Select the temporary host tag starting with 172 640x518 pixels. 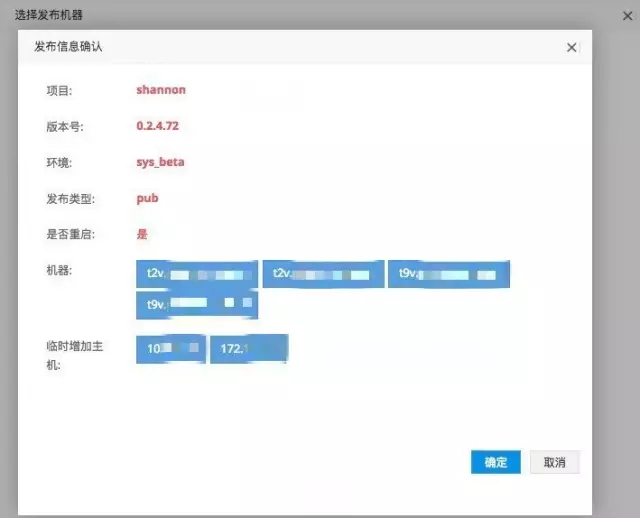click(249, 349)
